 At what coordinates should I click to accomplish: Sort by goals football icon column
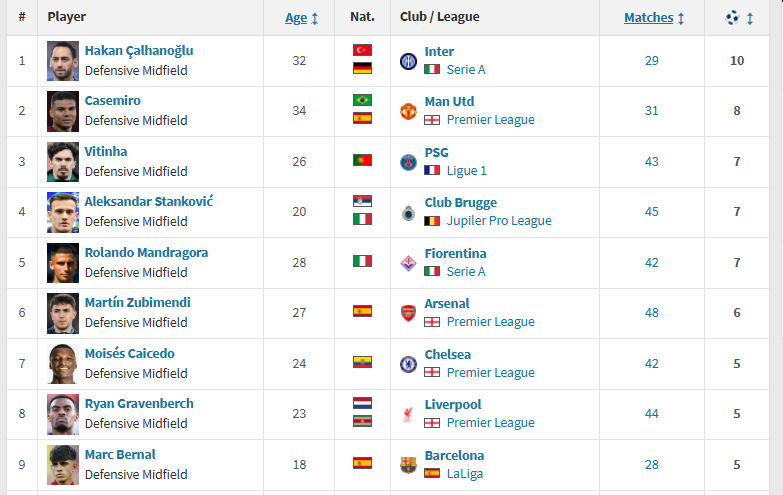click(737, 17)
